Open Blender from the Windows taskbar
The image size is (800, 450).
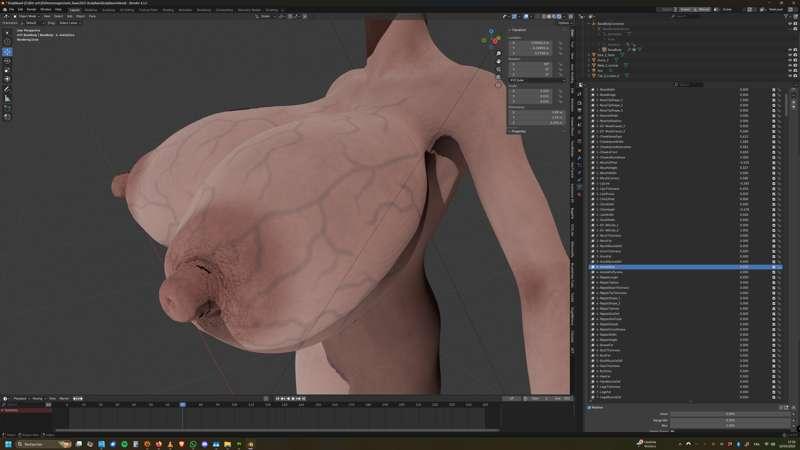pyautogui.click(x=250, y=444)
